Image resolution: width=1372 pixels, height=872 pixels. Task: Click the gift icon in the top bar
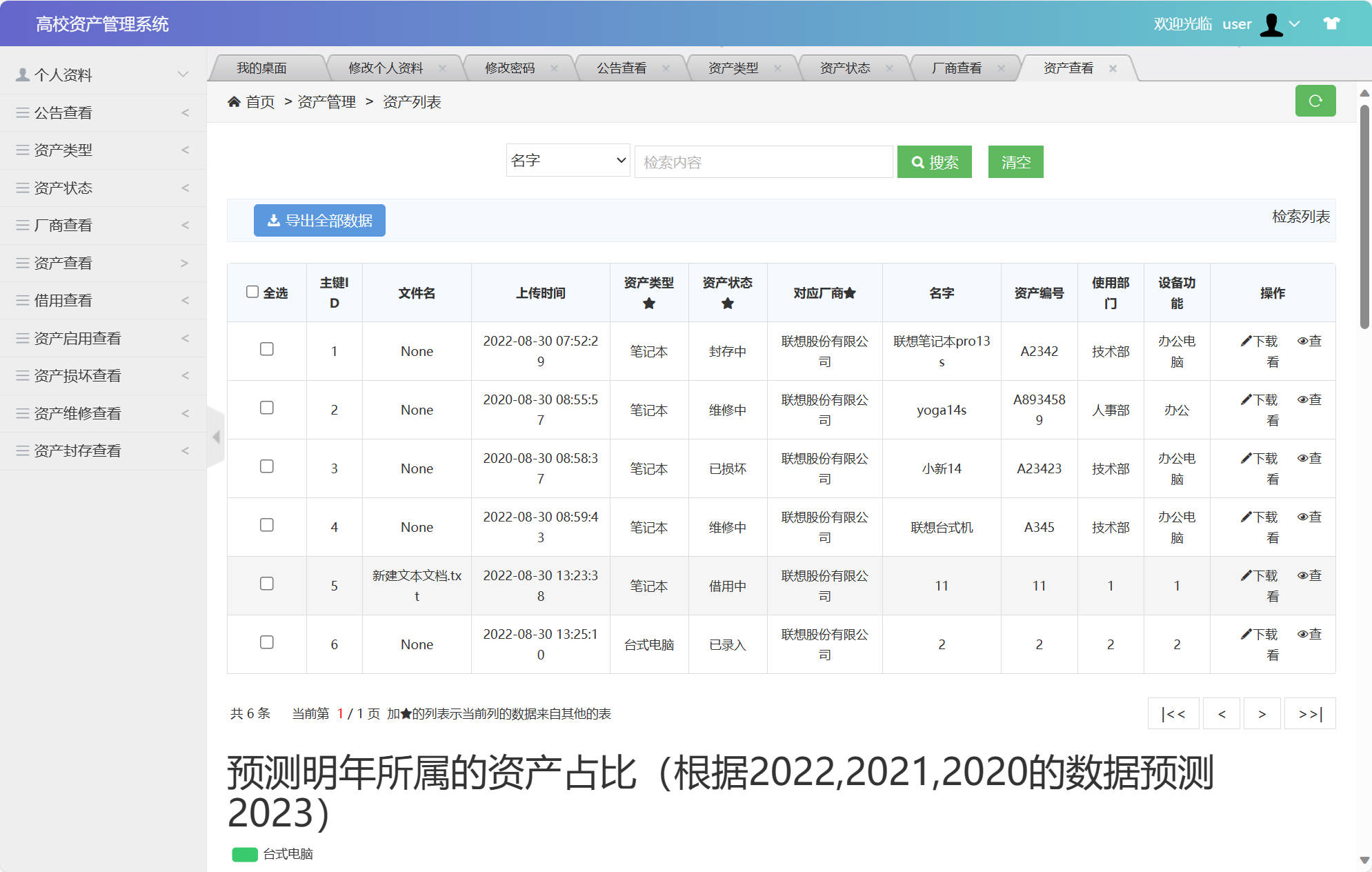click(1331, 23)
